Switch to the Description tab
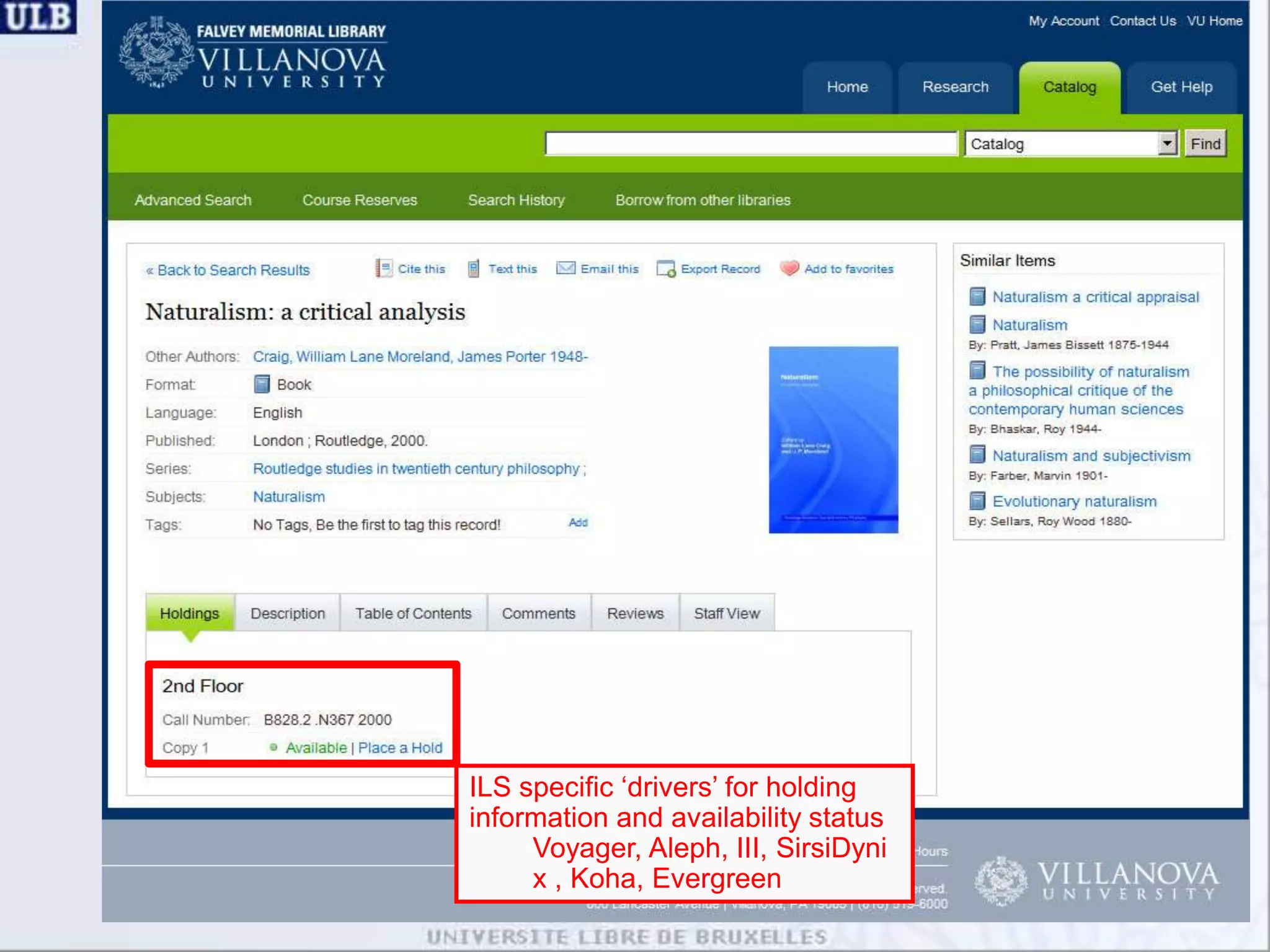The image size is (1270, 952). (288, 613)
